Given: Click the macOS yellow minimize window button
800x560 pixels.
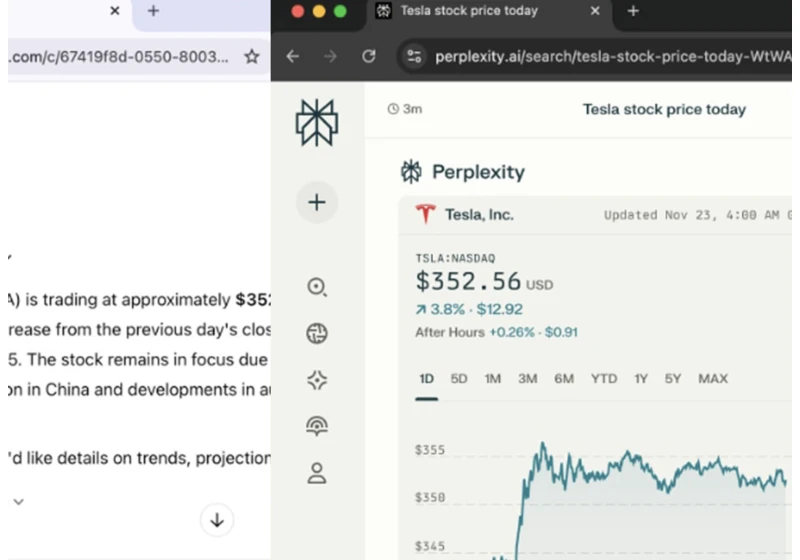Looking at the screenshot, I should click(x=319, y=11).
